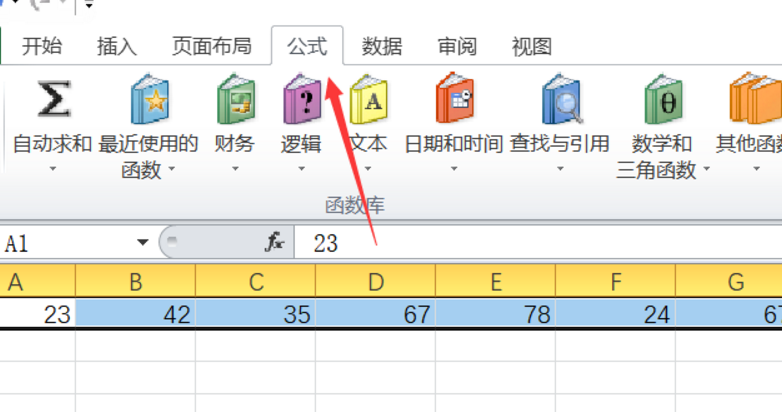Image resolution: width=782 pixels, height=412 pixels.
Task: Click the 查找与引用 label
Action: [x=560, y=144]
